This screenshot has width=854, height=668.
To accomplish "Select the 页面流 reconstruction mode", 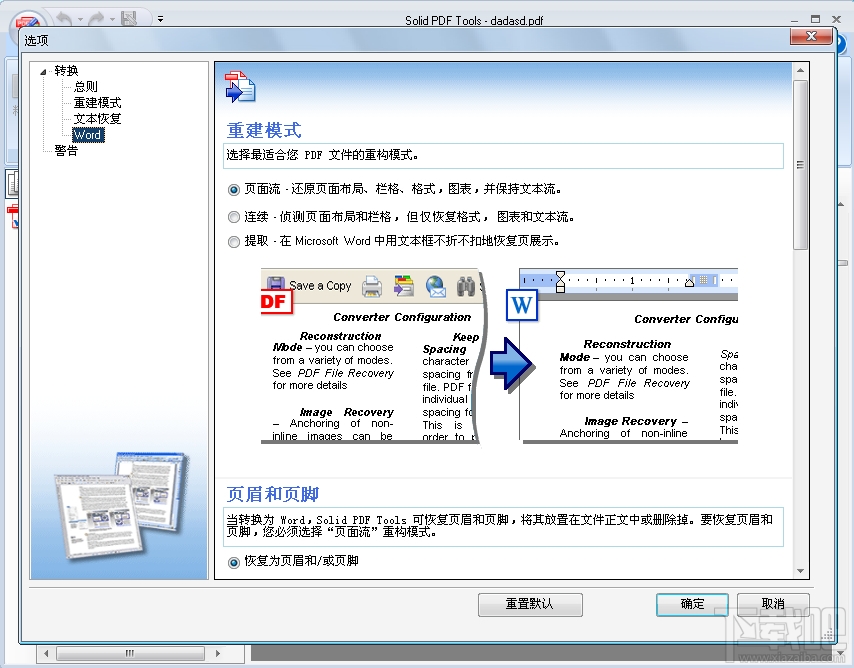I will click(233, 190).
